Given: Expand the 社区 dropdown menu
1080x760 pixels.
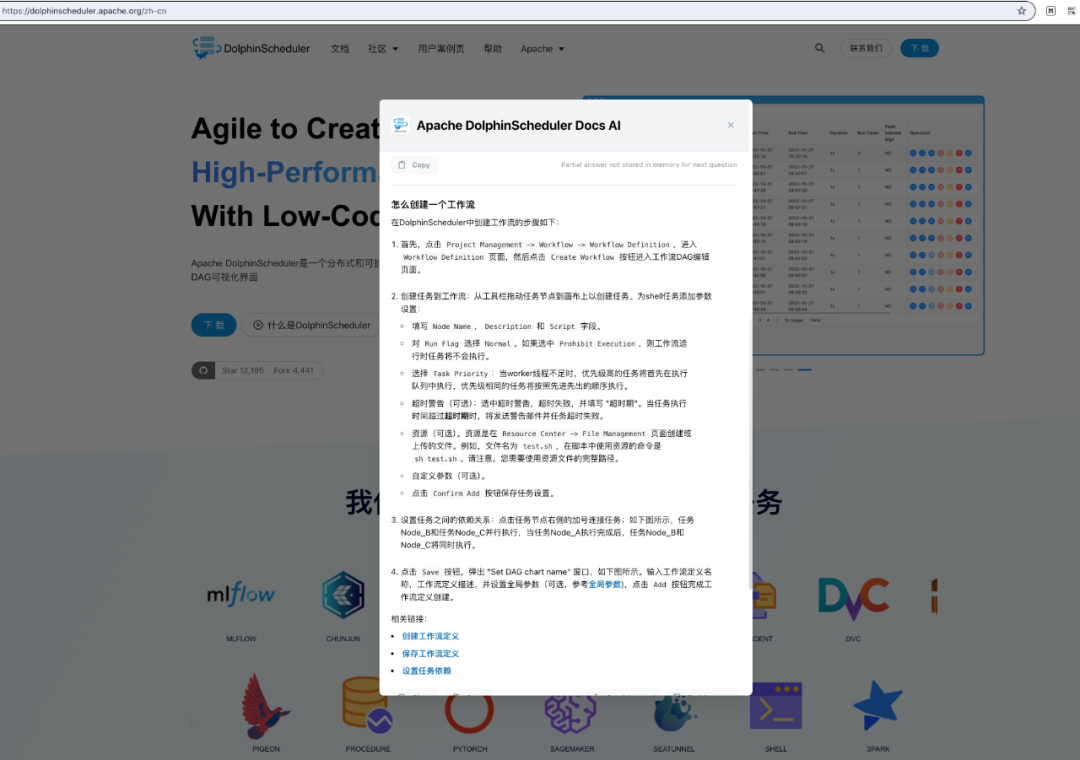Looking at the screenshot, I should (383, 48).
